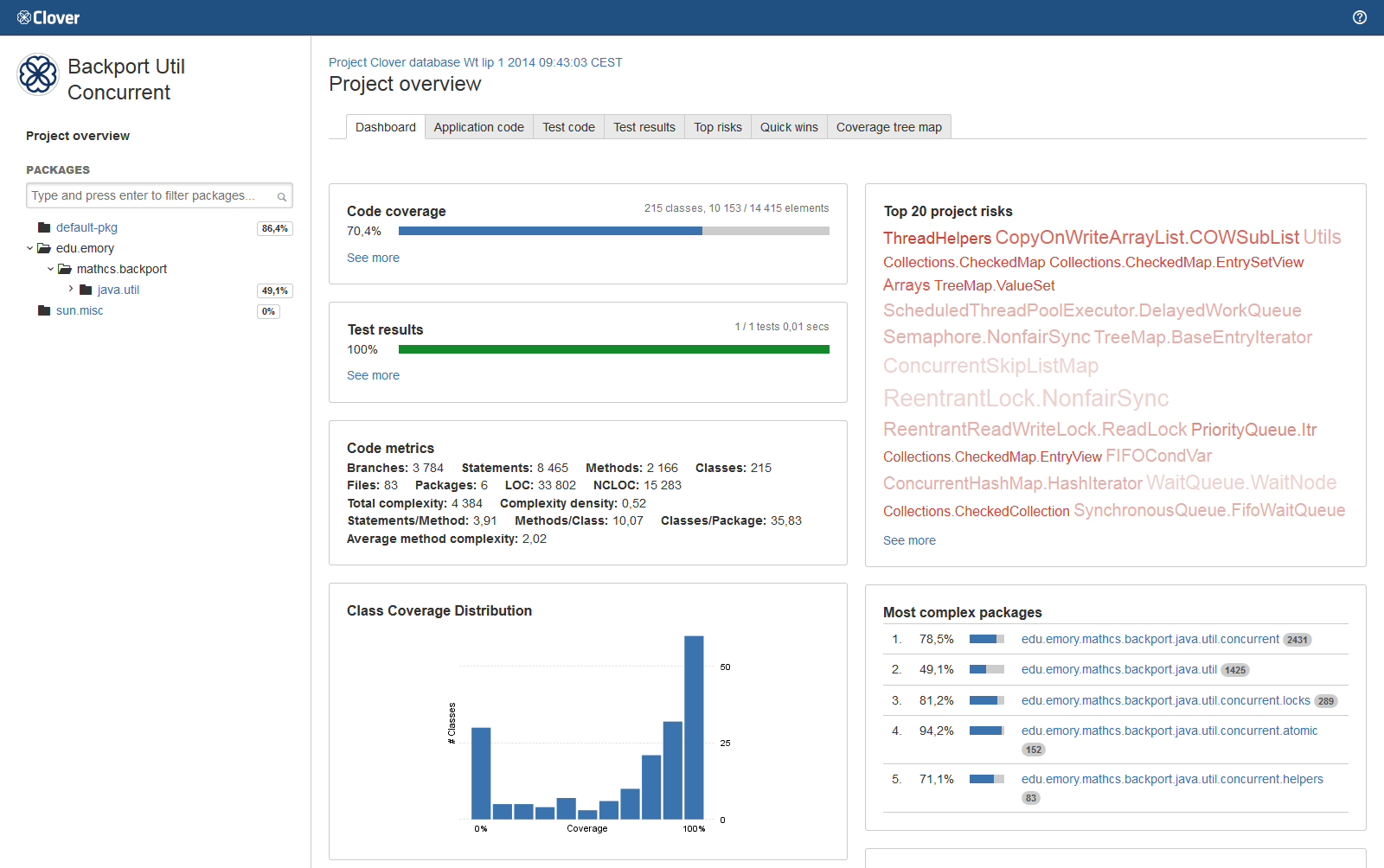Open the Coverage tree map tab
1384x868 pixels.
[888, 127]
